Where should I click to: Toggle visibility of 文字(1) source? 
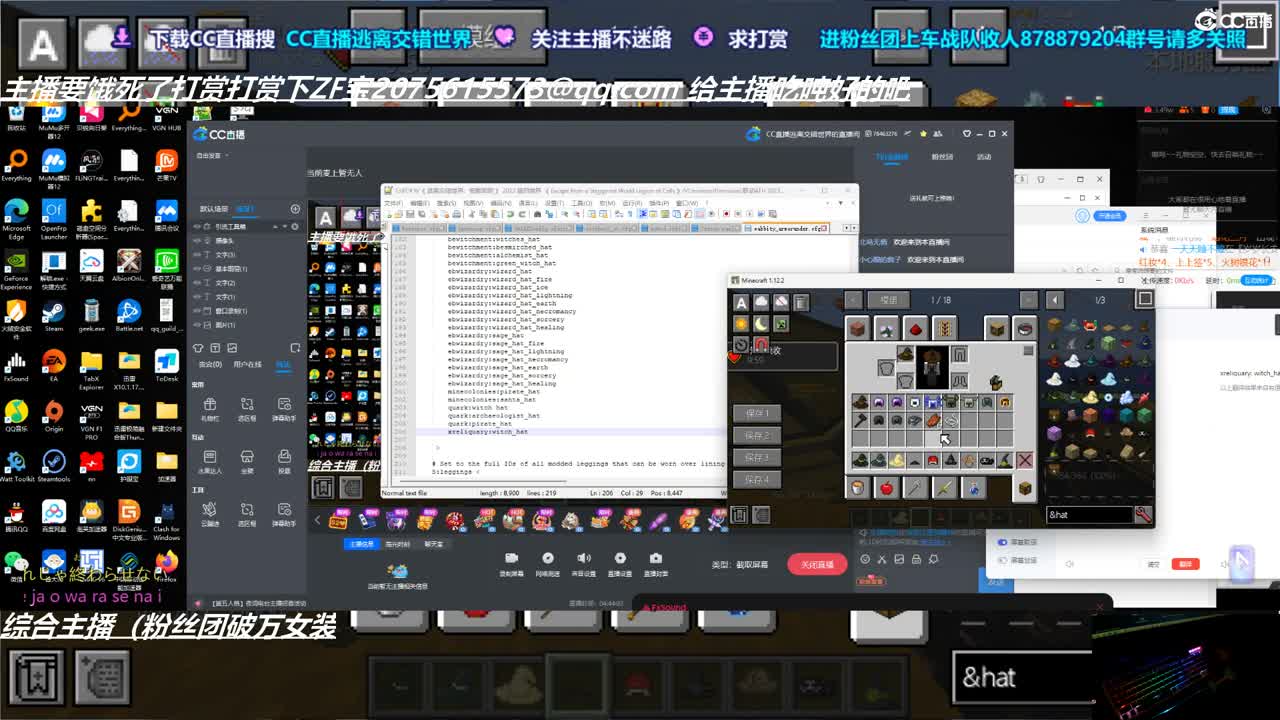[x=197, y=297]
